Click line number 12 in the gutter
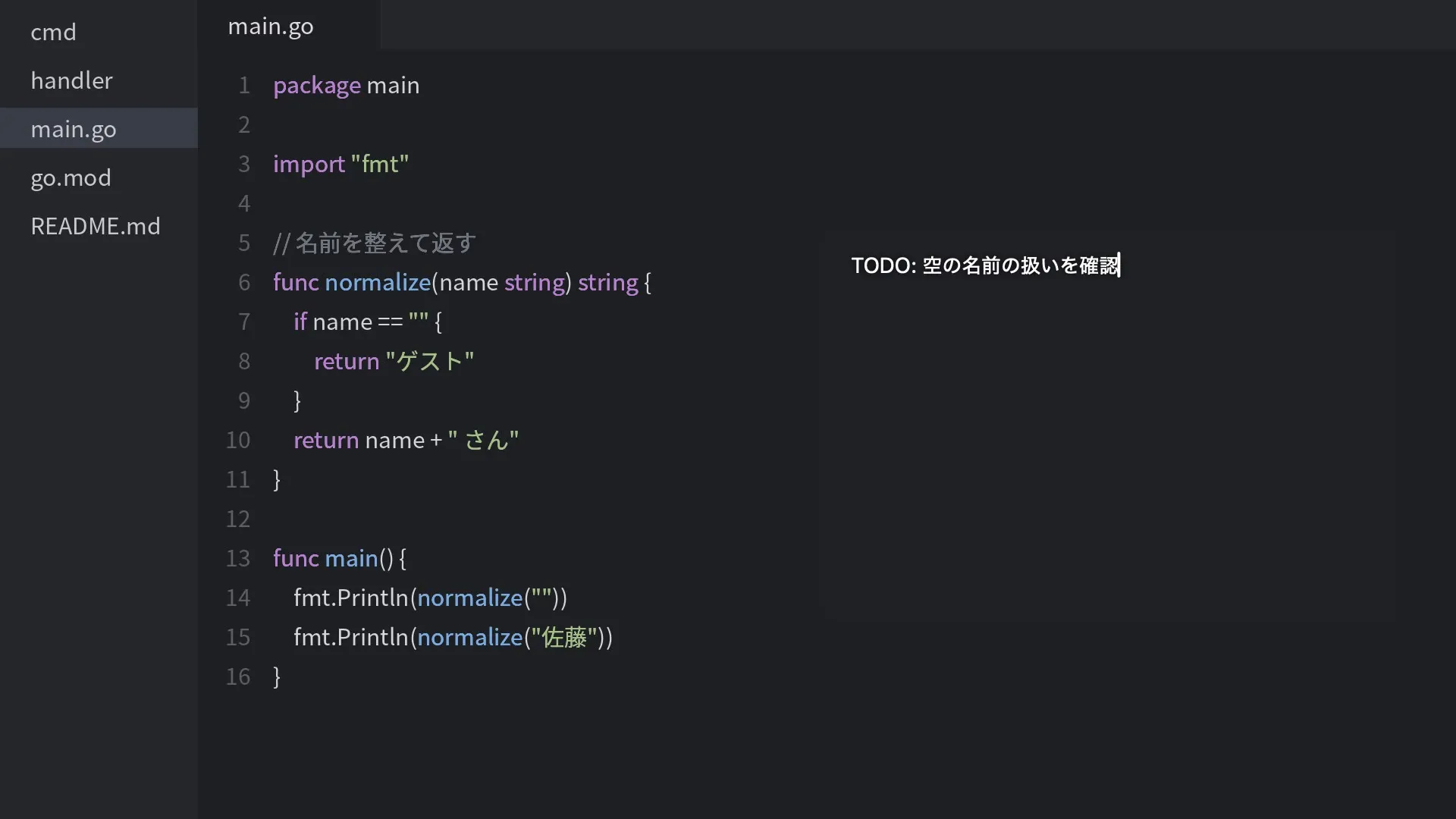This screenshot has height=819, width=1456. tap(238, 519)
